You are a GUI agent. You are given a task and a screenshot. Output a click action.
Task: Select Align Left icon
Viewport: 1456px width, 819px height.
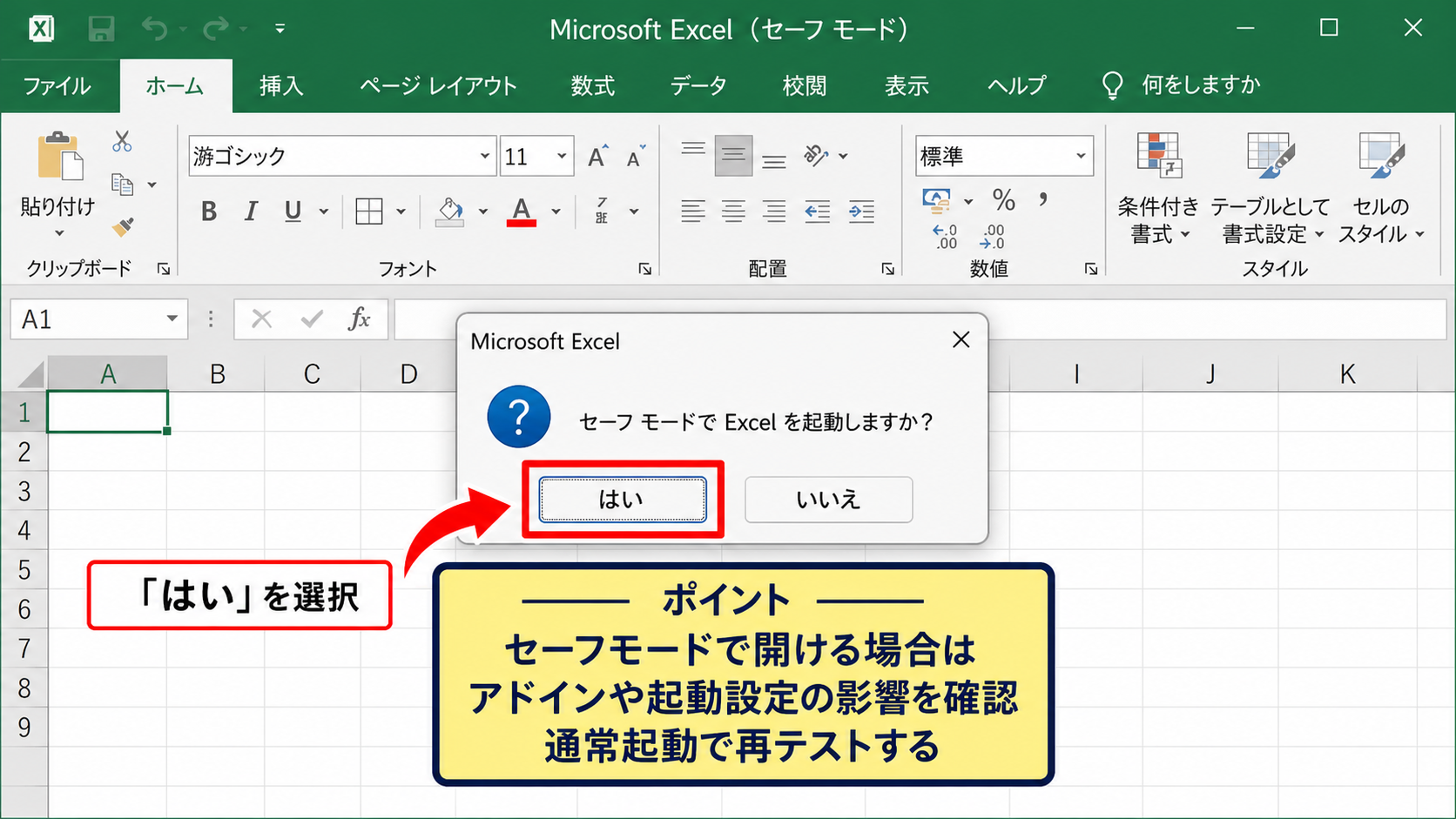tap(693, 211)
